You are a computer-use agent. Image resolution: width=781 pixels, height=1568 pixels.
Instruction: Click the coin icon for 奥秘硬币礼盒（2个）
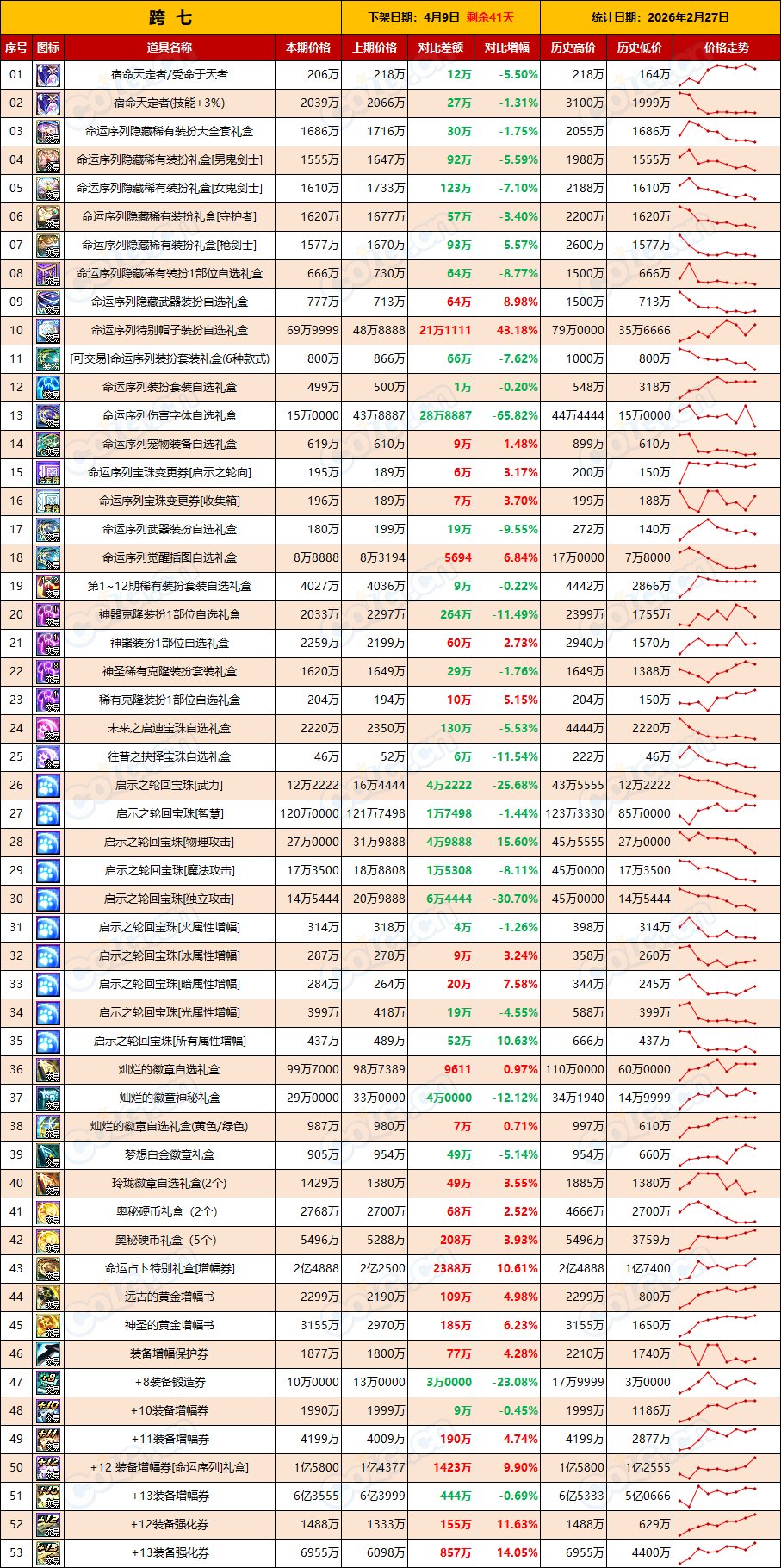coord(48,1212)
